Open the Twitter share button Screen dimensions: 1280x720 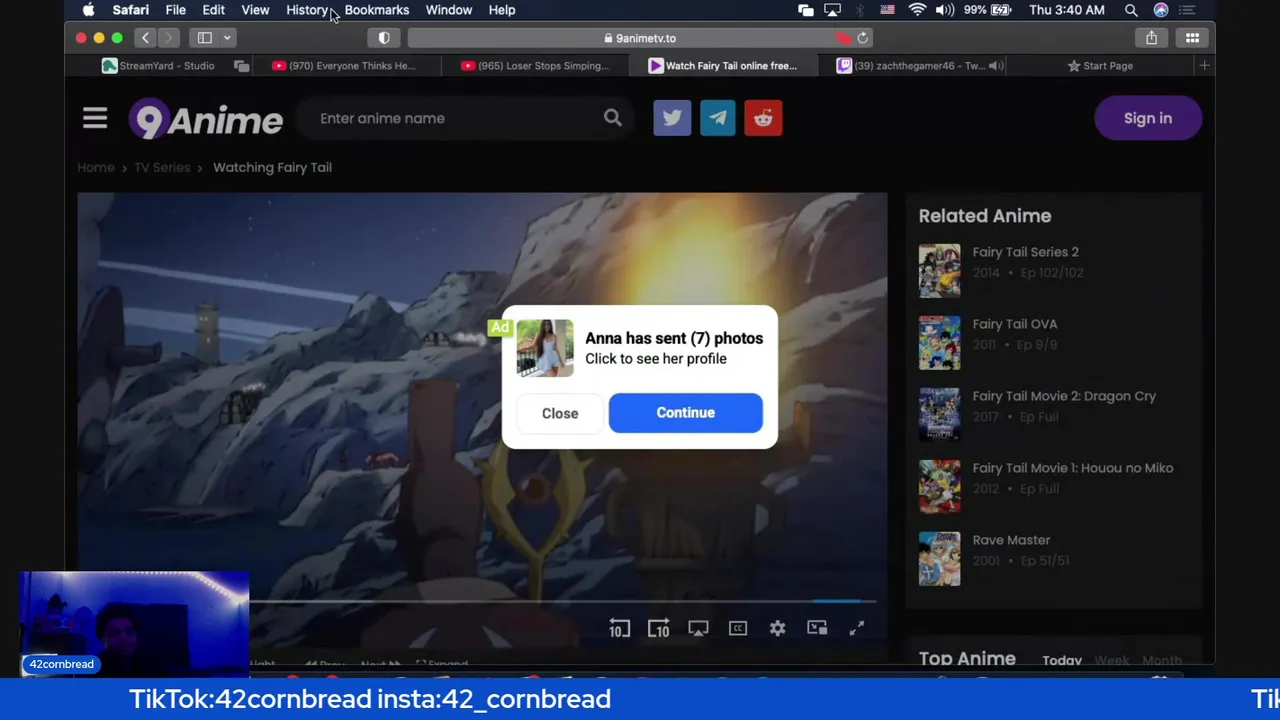[672, 118]
